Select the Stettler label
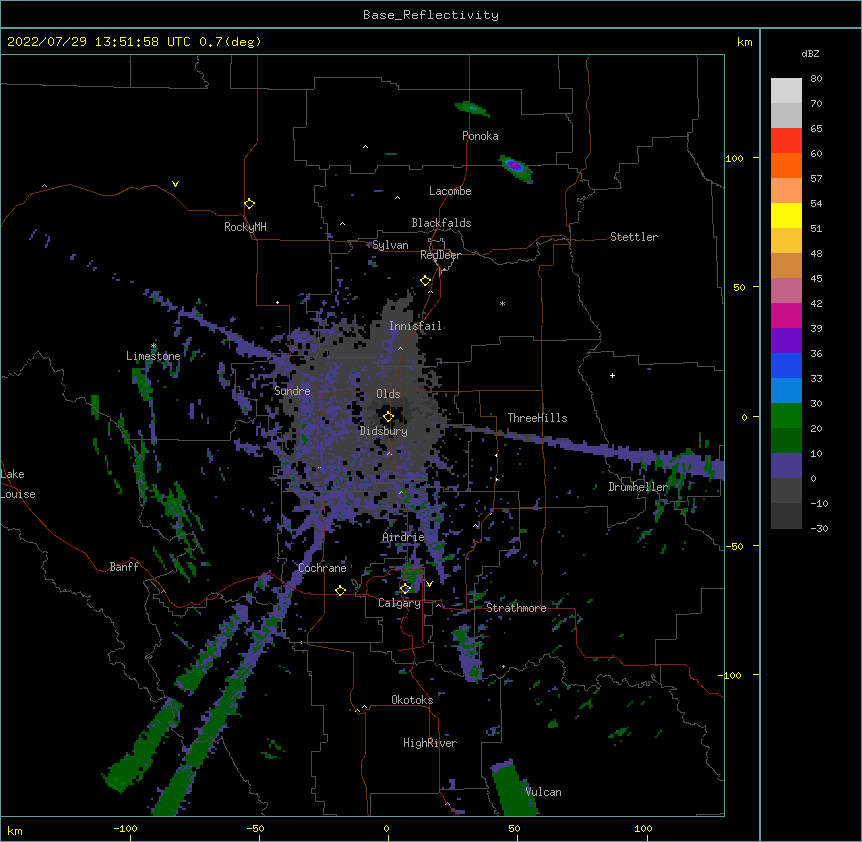This screenshot has width=862, height=842. 634,237
